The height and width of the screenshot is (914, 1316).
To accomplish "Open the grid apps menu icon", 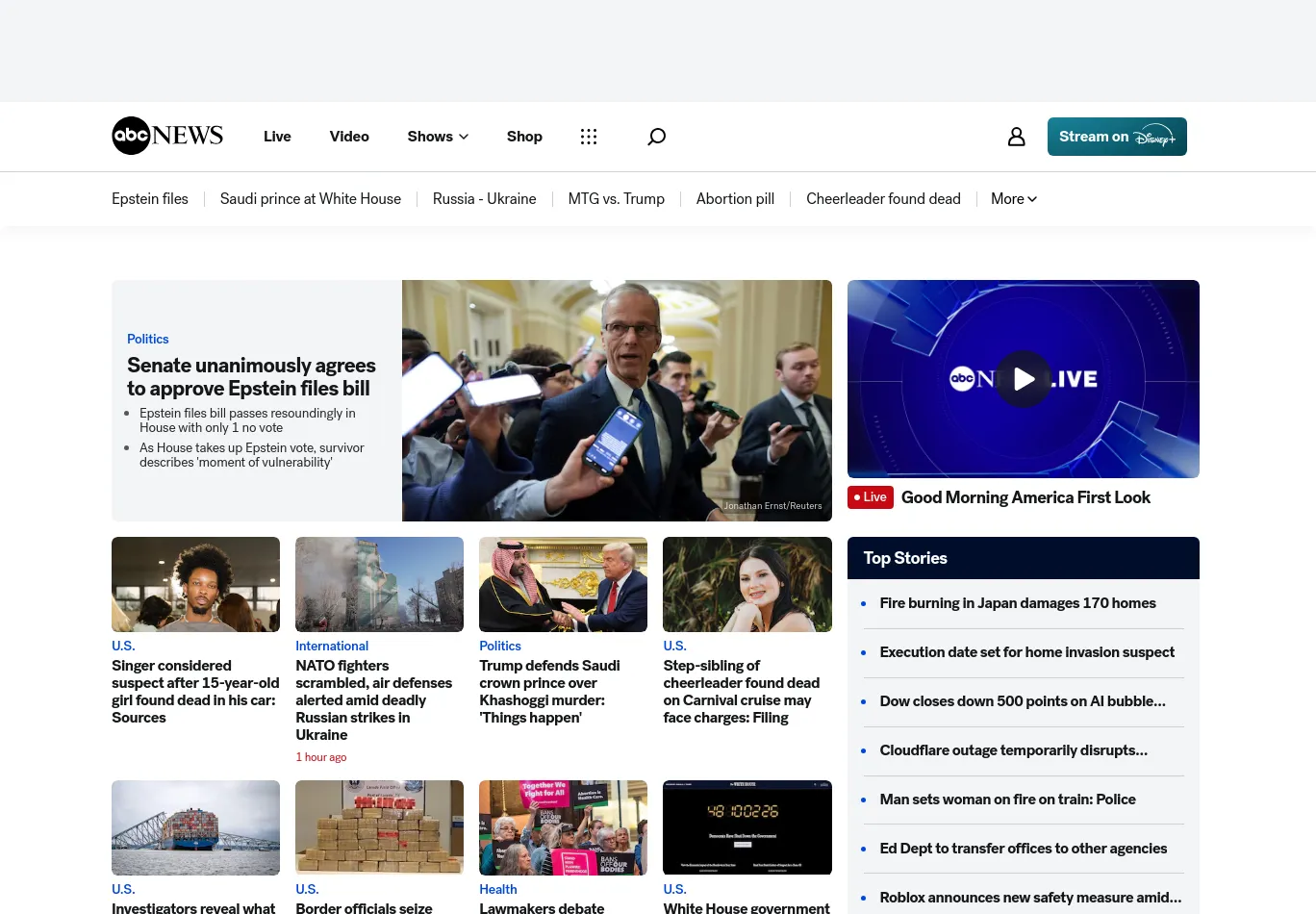I will coord(589,137).
